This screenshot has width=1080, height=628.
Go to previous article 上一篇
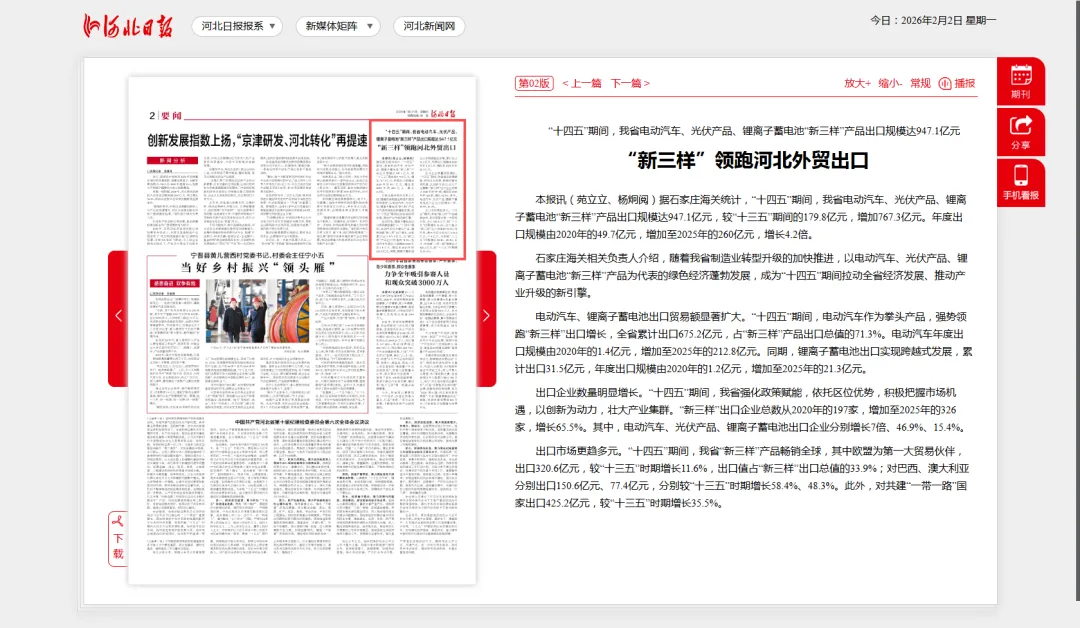(582, 83)
